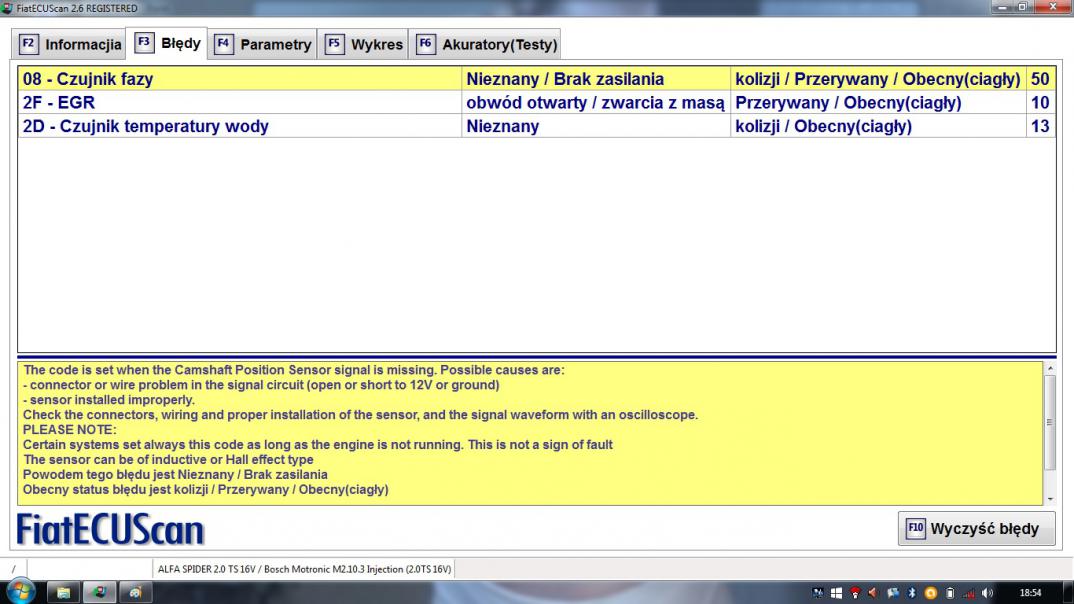
Task: Open the Windows Start menu
Action: (21, 592)
